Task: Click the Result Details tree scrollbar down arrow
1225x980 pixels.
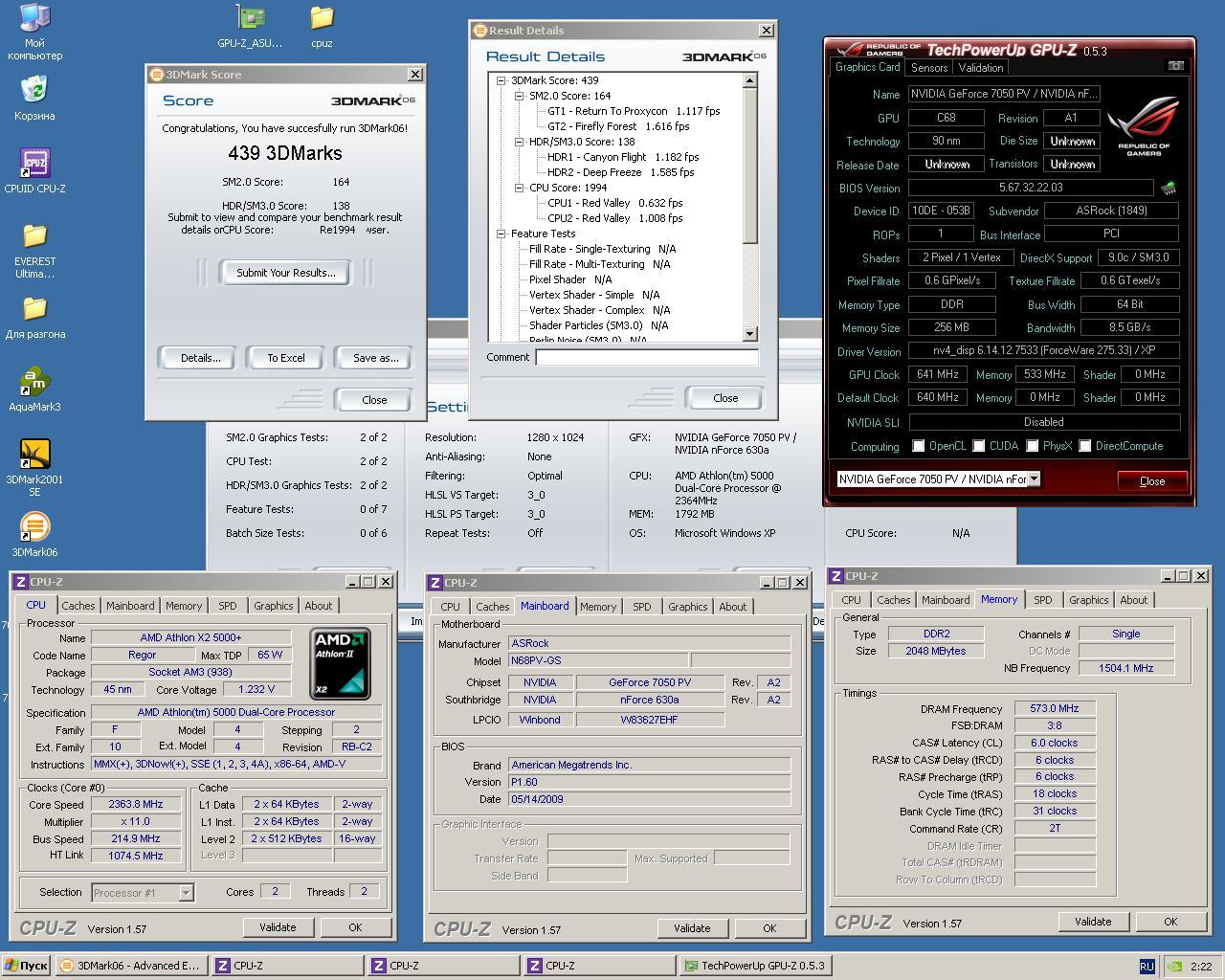Action: (750, 334)
